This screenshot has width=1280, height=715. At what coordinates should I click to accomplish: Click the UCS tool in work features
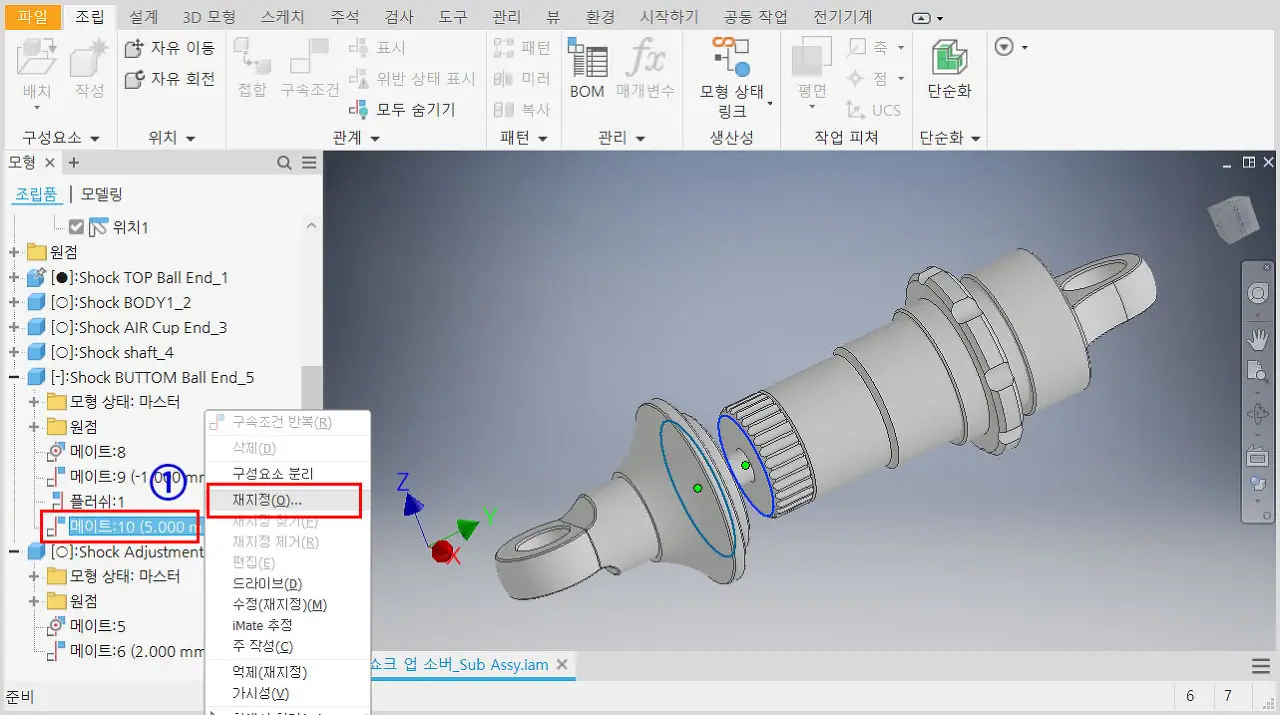(x=873, y=110)
